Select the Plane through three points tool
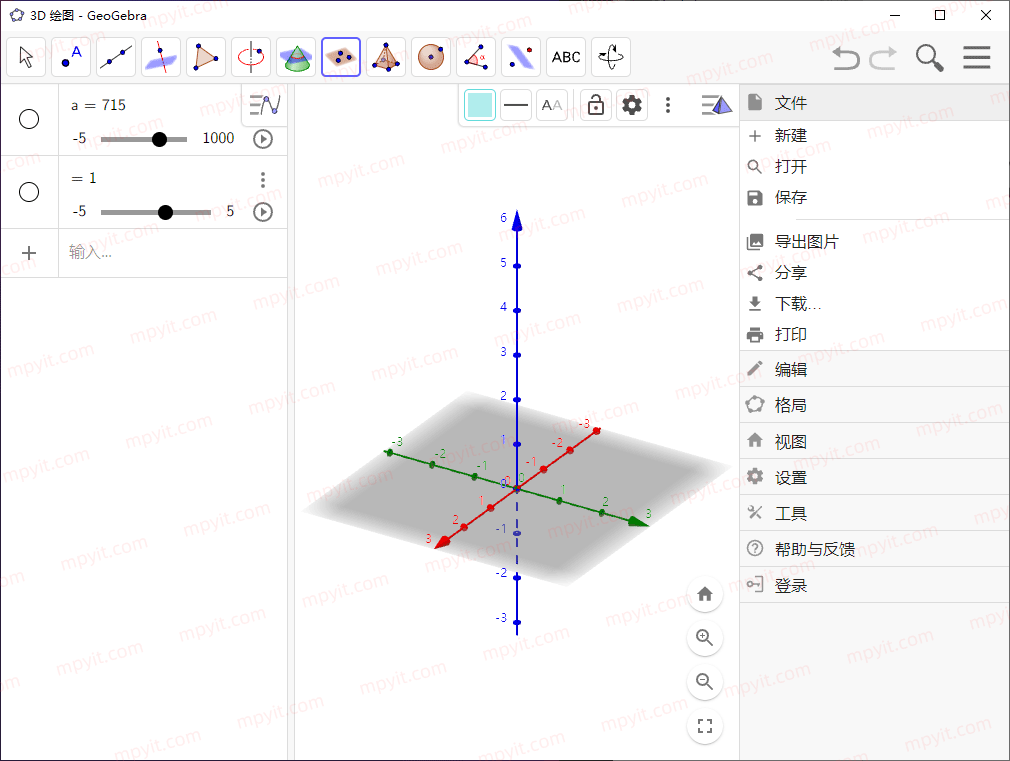The image size is (1010, 761). [341, 57]
